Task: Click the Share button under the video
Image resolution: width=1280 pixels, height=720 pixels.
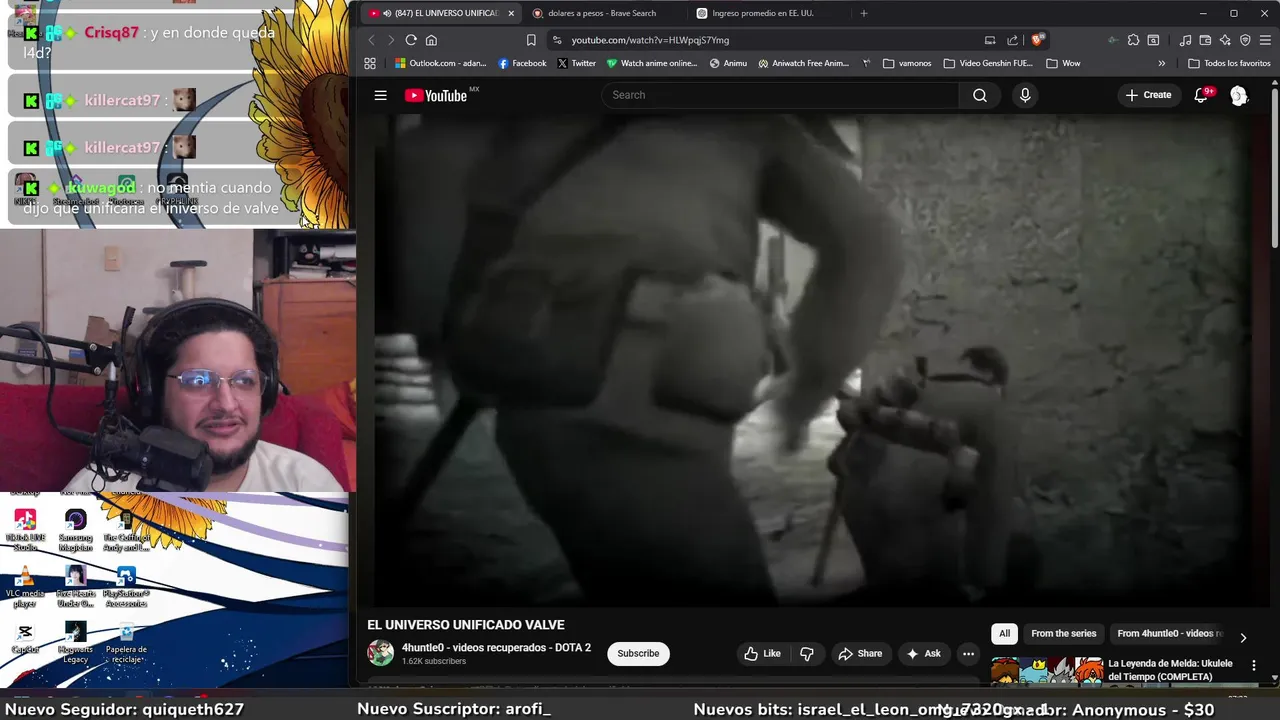Action: tap(860, 653)
